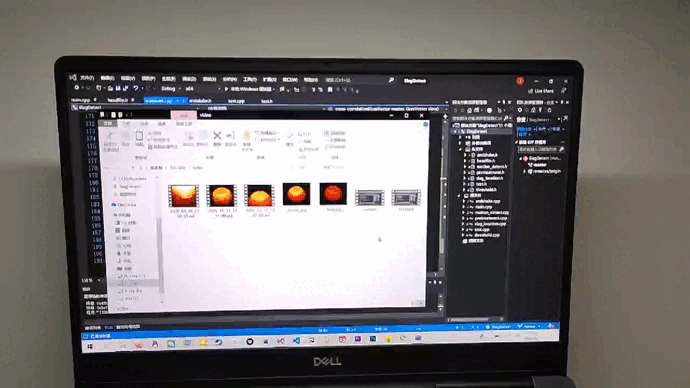The height and width of the screenshot is (388, 690).
Task: Click the red notification badge icon
Action: click(x=520, y=81)
